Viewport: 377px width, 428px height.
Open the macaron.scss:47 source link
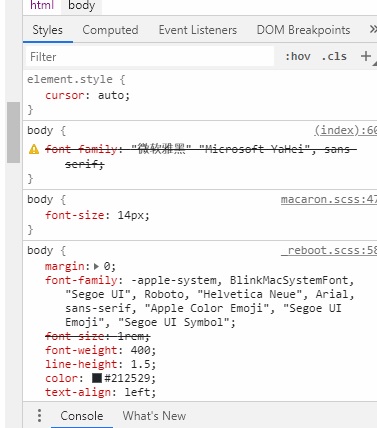click(329, 199)
